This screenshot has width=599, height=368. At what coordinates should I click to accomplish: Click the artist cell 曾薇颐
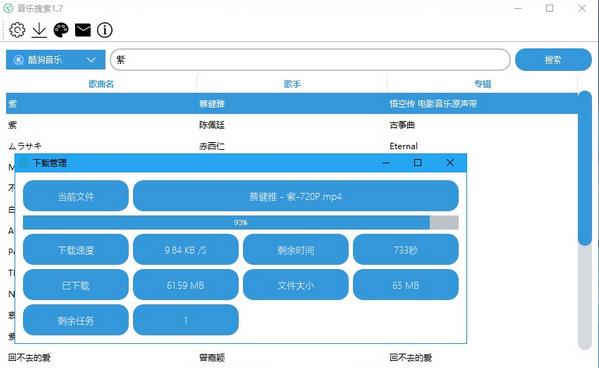click(x=212, y=358)
